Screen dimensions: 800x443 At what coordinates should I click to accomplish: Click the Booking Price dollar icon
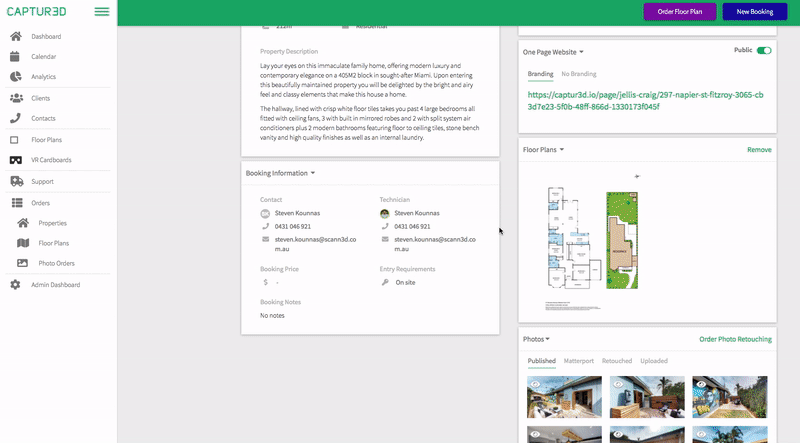click(265, 282)
